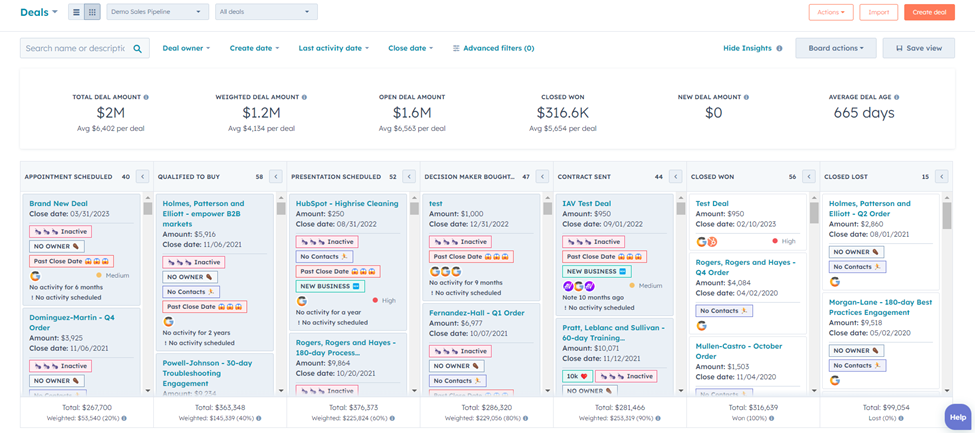
Task: Open Demo Sales Pipeline dropdown
Action: [x=158, y=12]
